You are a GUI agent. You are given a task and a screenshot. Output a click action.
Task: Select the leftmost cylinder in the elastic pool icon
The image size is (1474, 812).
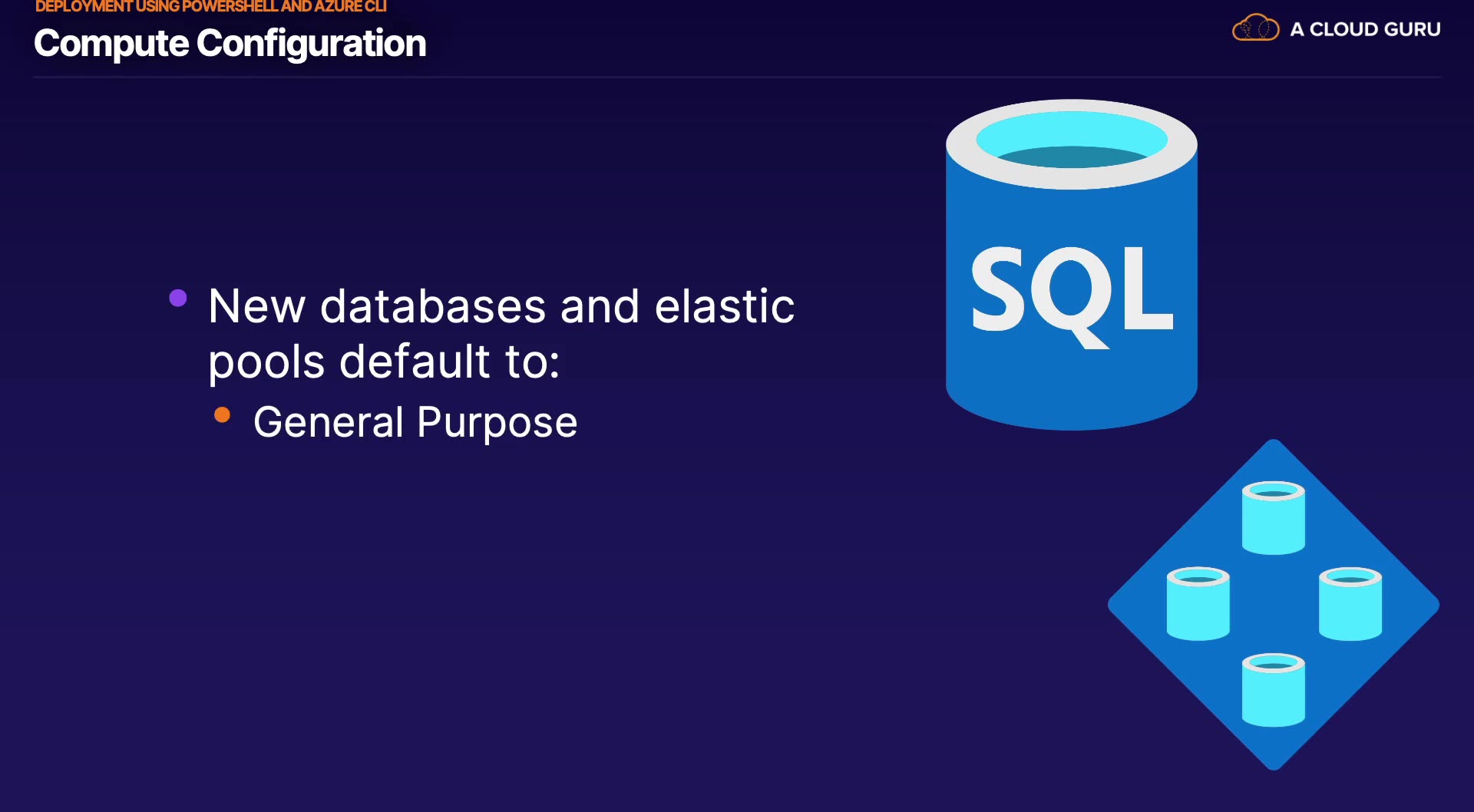1198,603
